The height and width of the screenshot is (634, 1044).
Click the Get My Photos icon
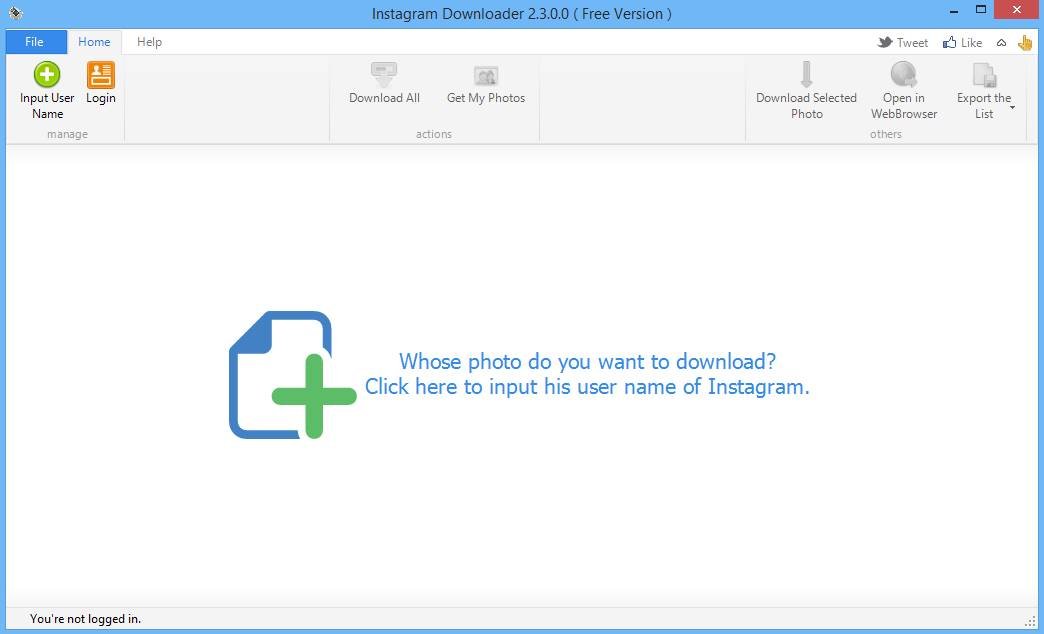[x=486, y=76]
